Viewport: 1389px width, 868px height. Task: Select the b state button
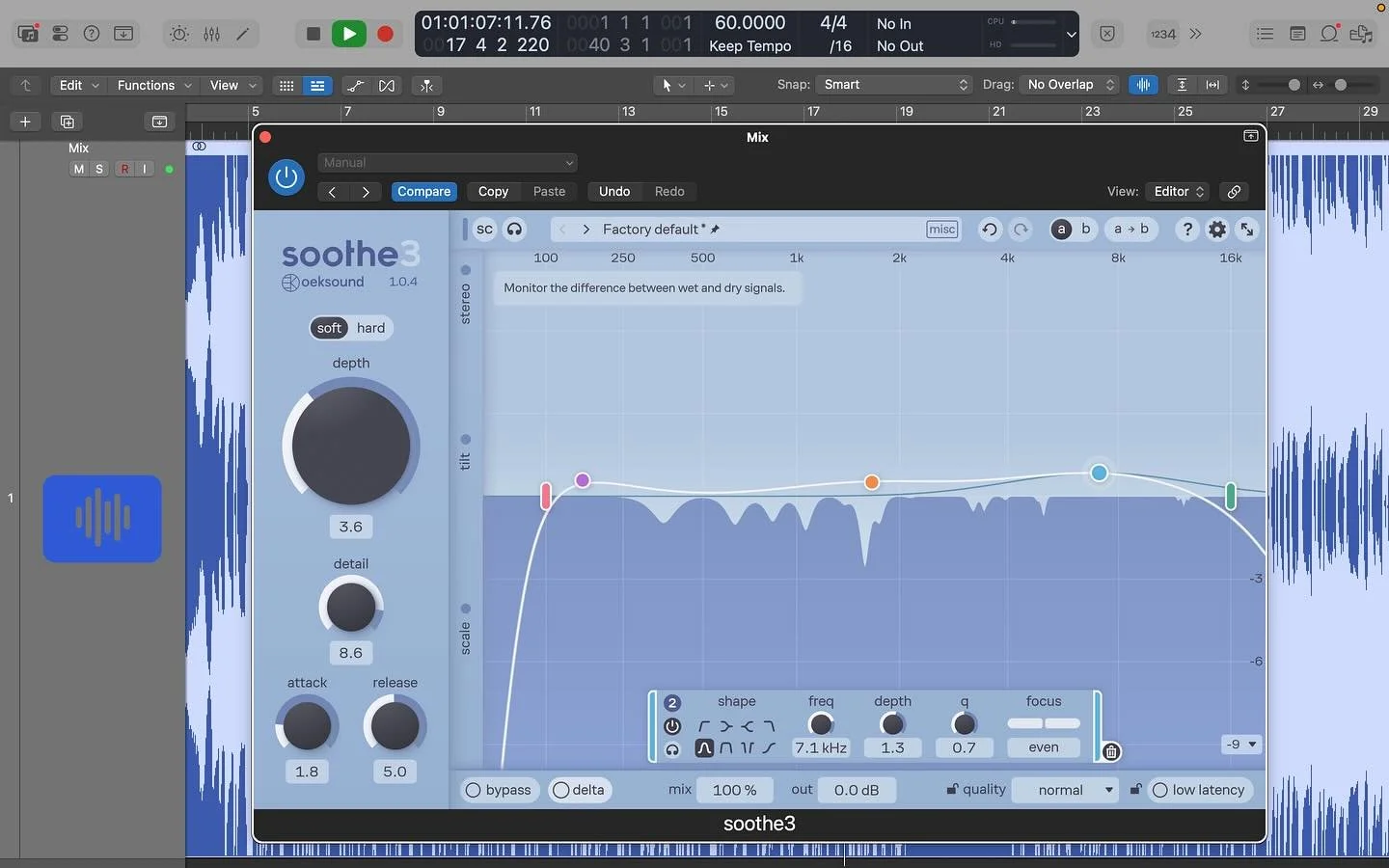(1085, 230)
